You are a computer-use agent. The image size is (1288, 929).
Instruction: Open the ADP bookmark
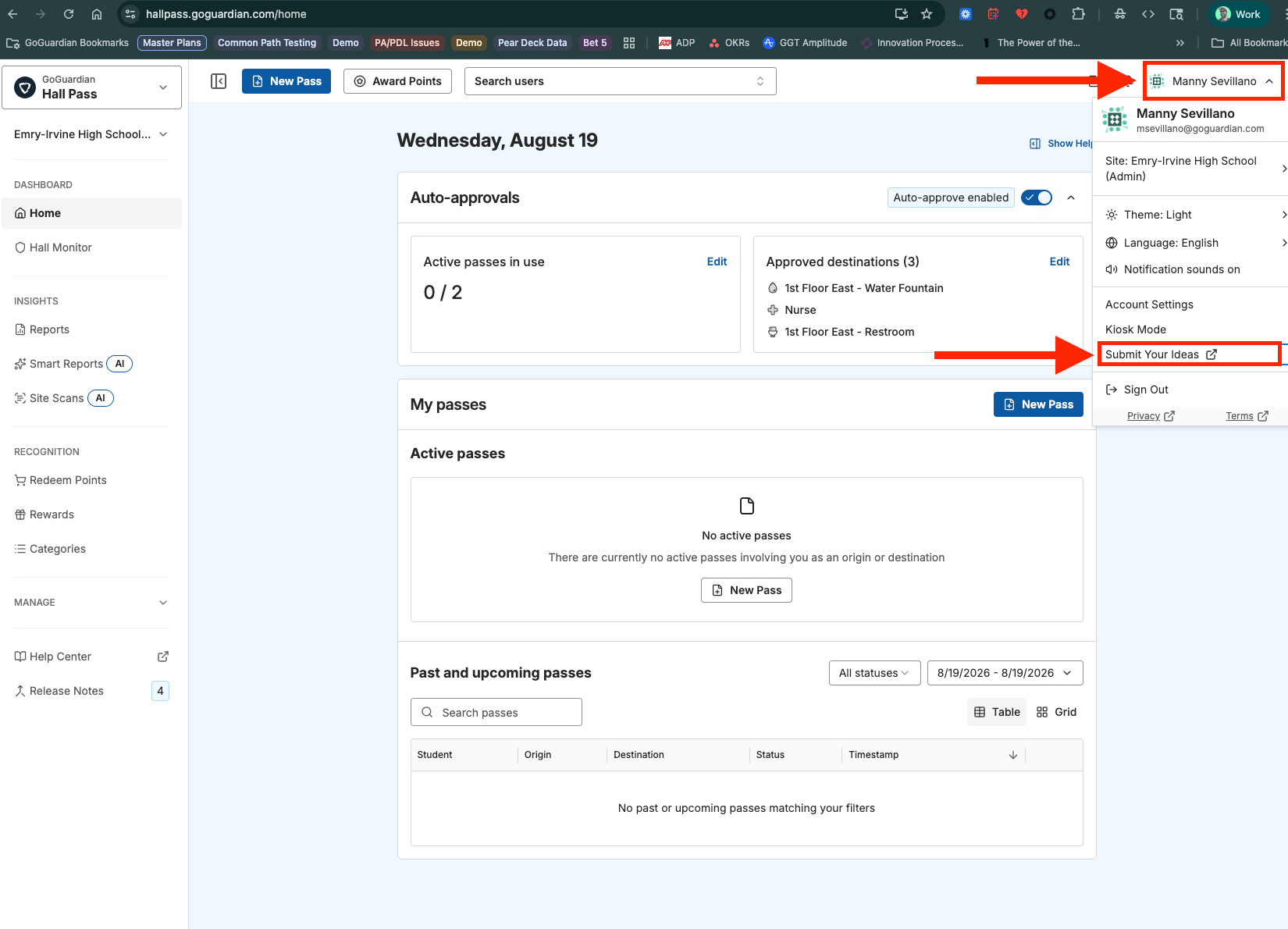pyautogui.click(x=677, y=43)
